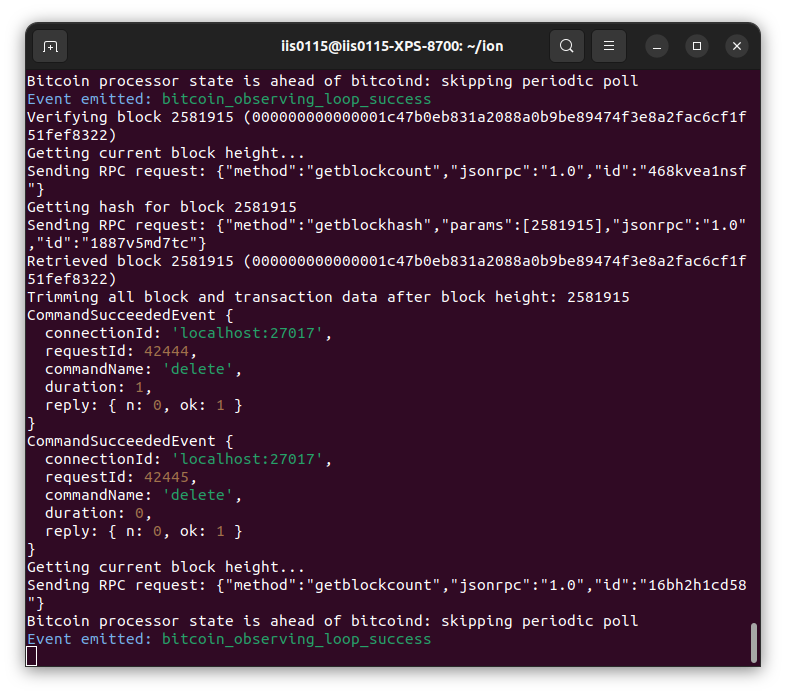
Task: Maximize the terminal window
Action: (x=697, y=46)
